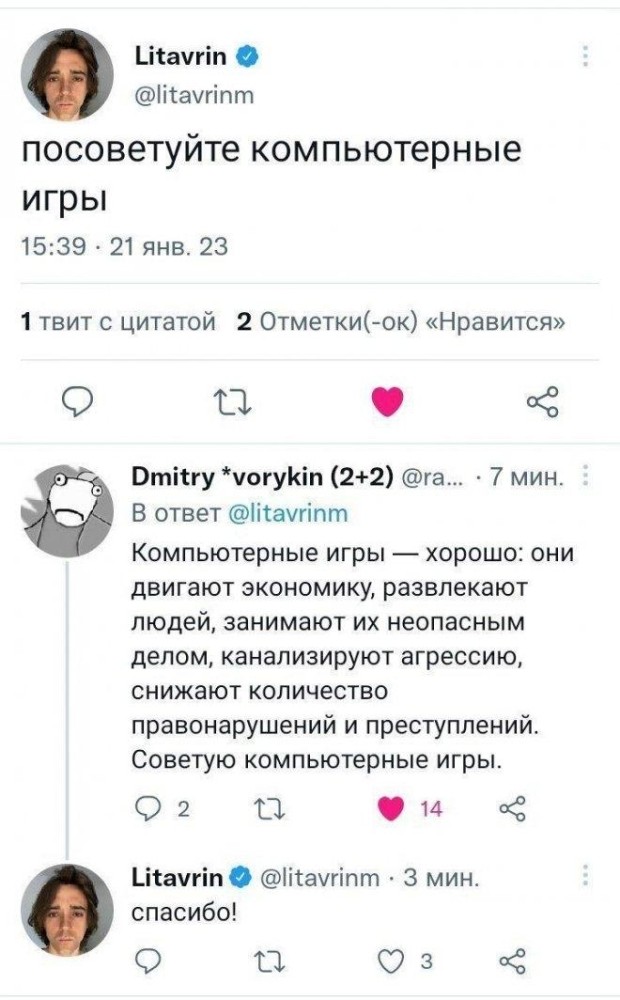The width and height of the screenshot is (620, 1000).
Task: Unlike the main tweet's pink heart
Action: pyautogui.click(x=387, y=402)
